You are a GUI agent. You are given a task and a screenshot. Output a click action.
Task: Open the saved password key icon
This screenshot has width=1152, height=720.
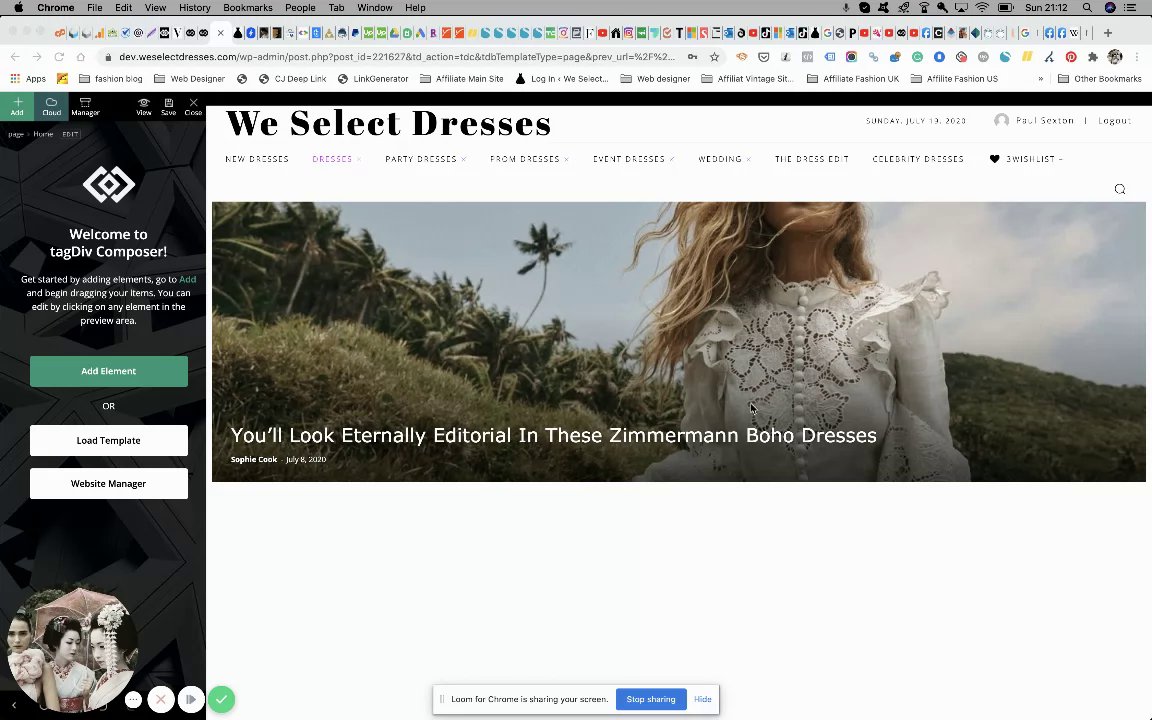[x=692, y=57]
